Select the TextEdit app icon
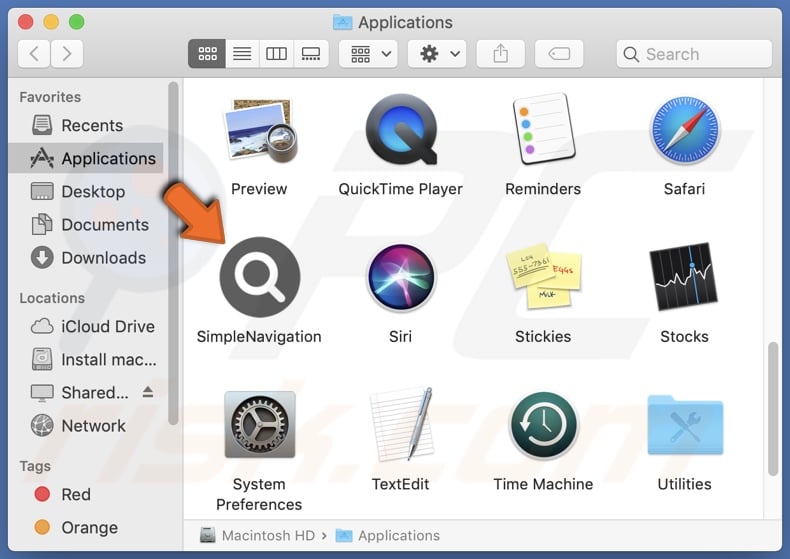The width and height of the screenshot is (790, 559). tap(401, 424)
